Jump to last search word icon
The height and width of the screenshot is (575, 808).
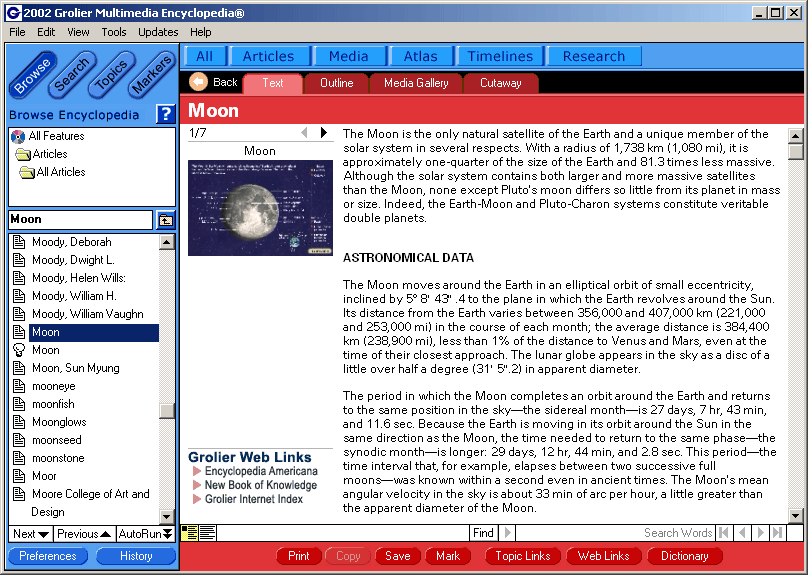pyautogui.click(x=778, y=533)
